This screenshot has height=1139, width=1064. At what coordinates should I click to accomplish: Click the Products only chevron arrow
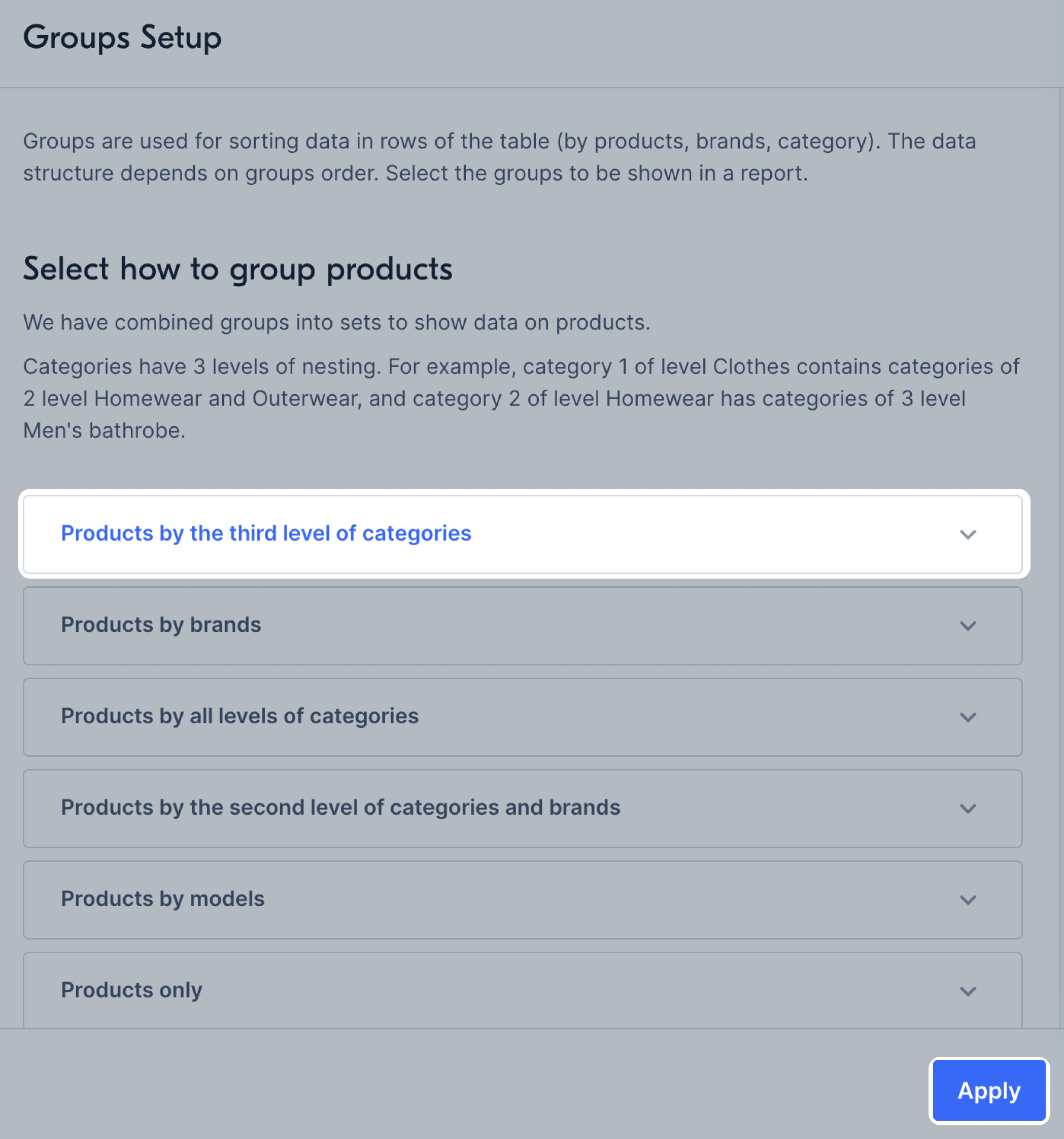click(x=968, y=991)
